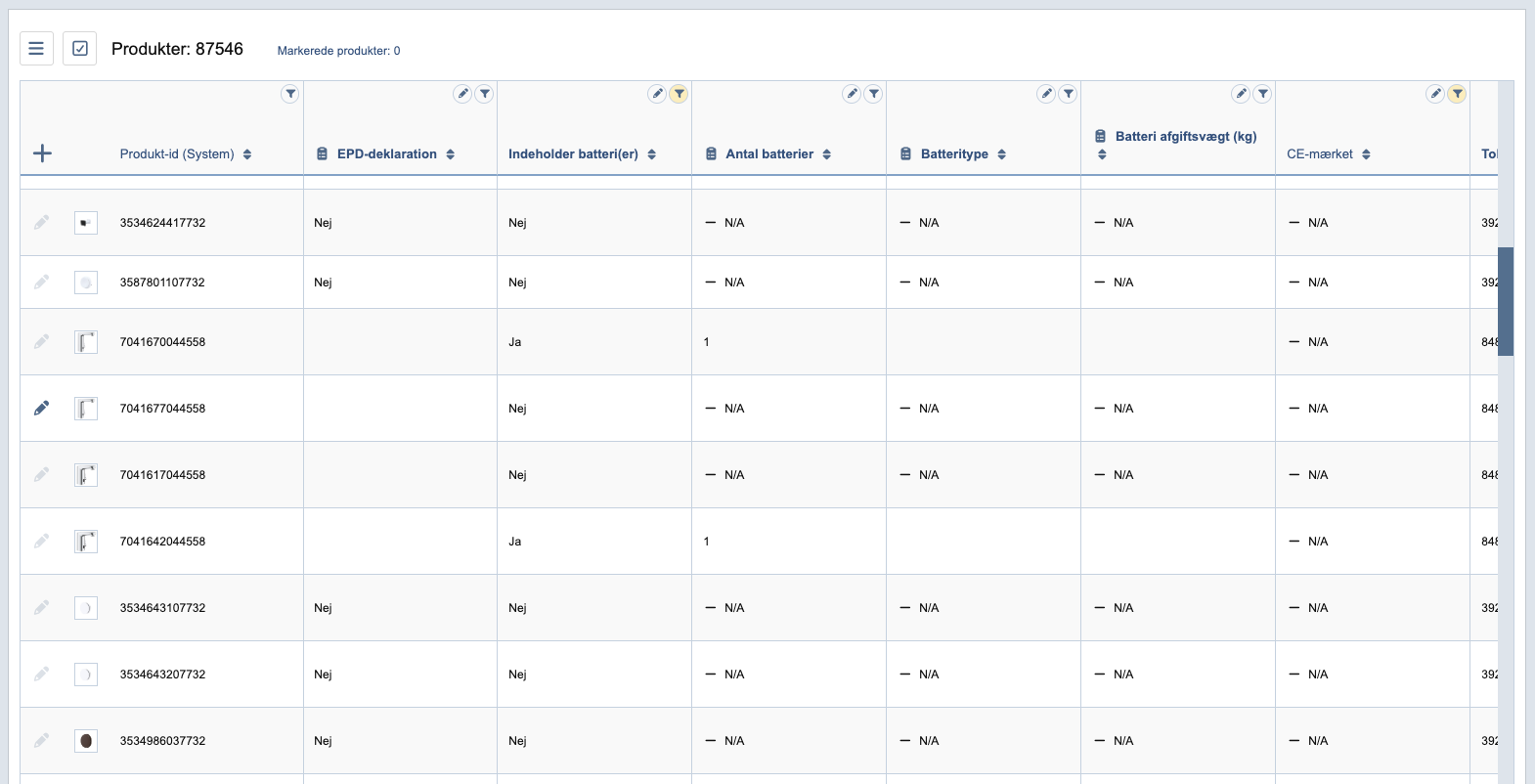Image resolution: width=1535 pixels, height=784 pixels.
Task: Edit product 3534643107732 with pencil icon
Action: coord(41,608)
